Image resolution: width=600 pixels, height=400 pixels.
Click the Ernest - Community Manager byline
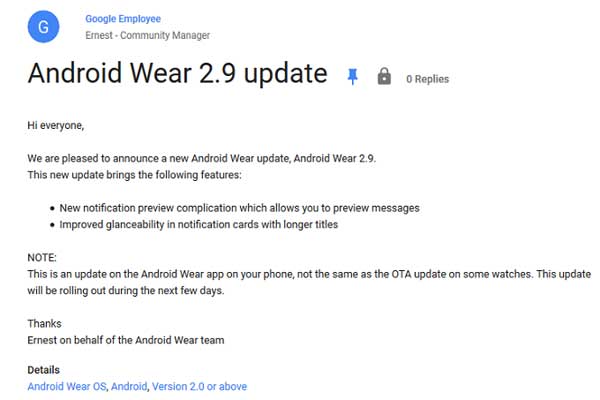[x=147, y=36]
